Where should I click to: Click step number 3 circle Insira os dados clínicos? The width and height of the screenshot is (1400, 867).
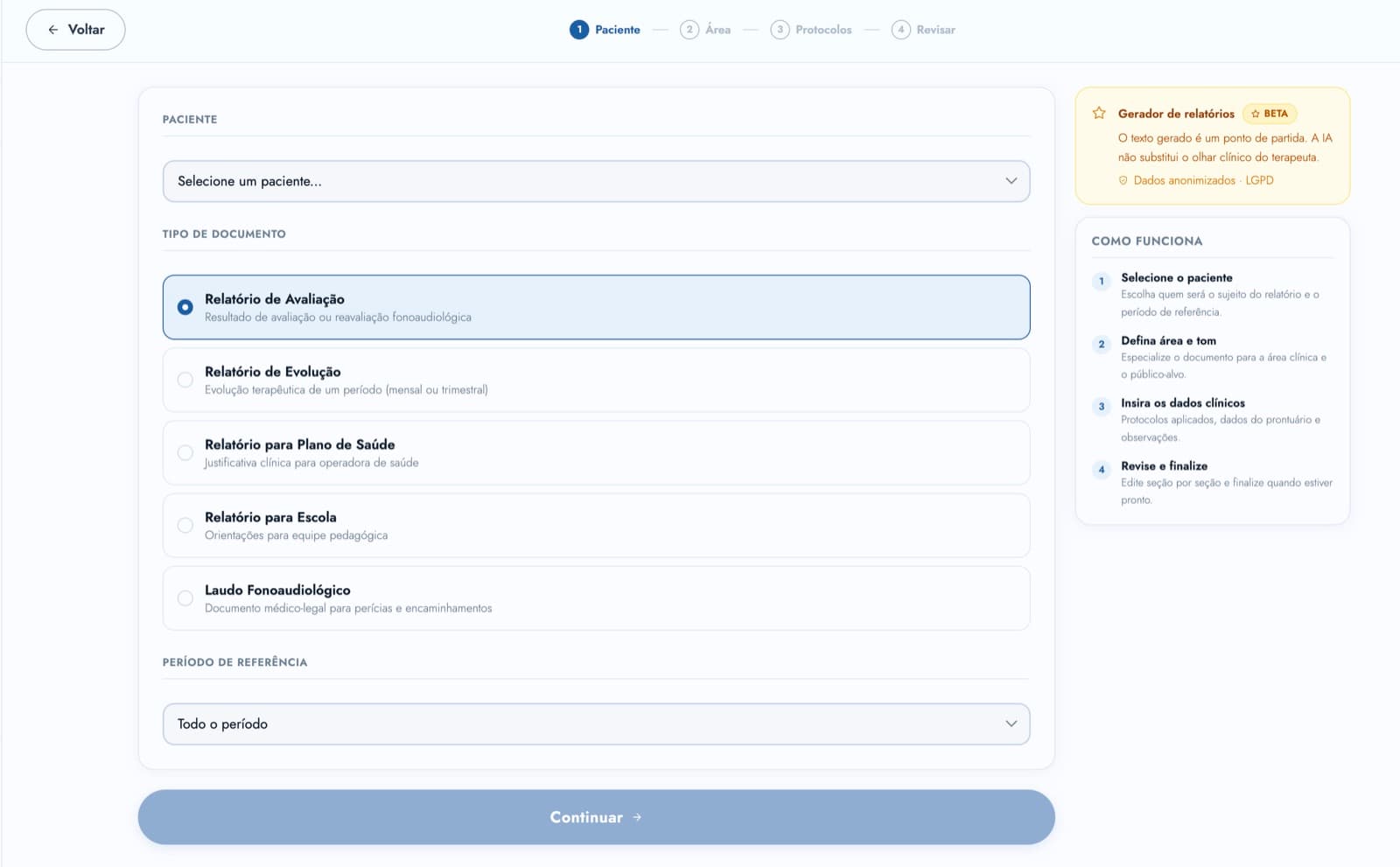point(1102,406)
